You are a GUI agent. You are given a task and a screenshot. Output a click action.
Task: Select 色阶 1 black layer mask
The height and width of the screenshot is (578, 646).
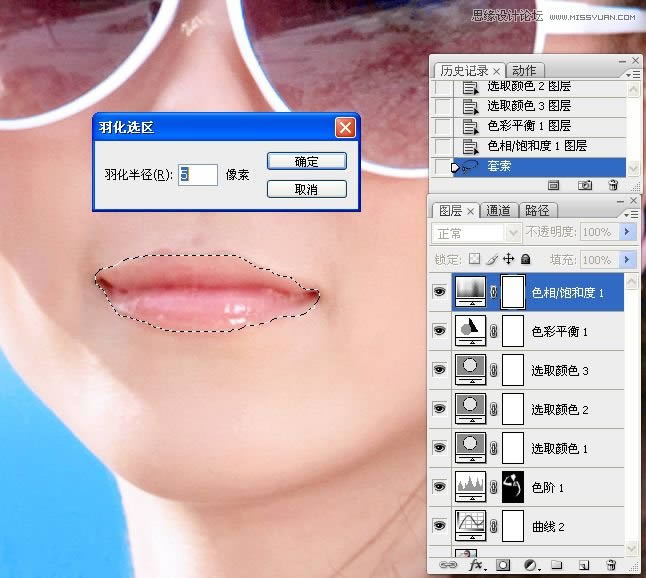pos(513,487)
